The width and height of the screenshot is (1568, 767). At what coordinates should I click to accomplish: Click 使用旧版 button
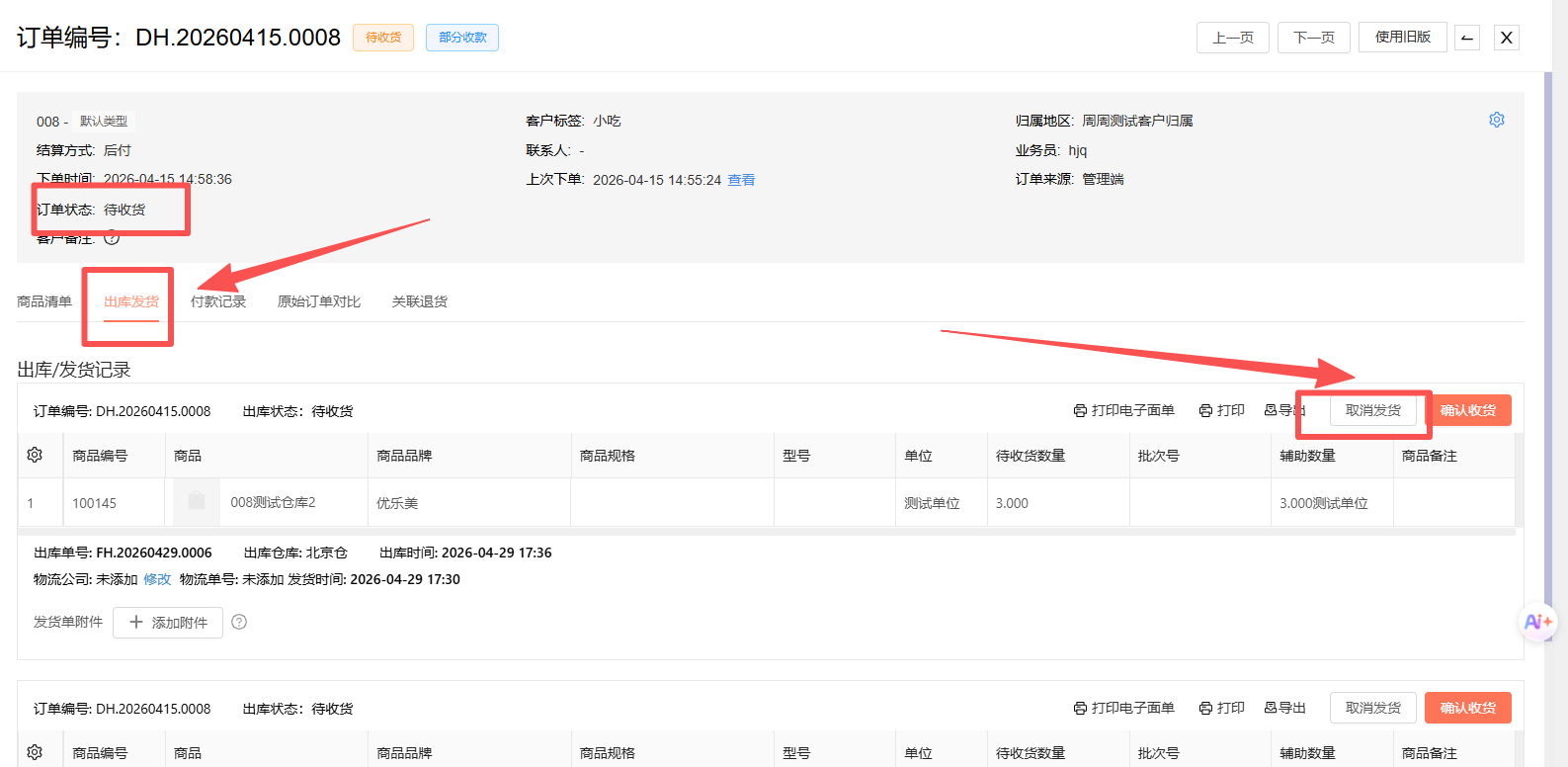click(1403, 37)
